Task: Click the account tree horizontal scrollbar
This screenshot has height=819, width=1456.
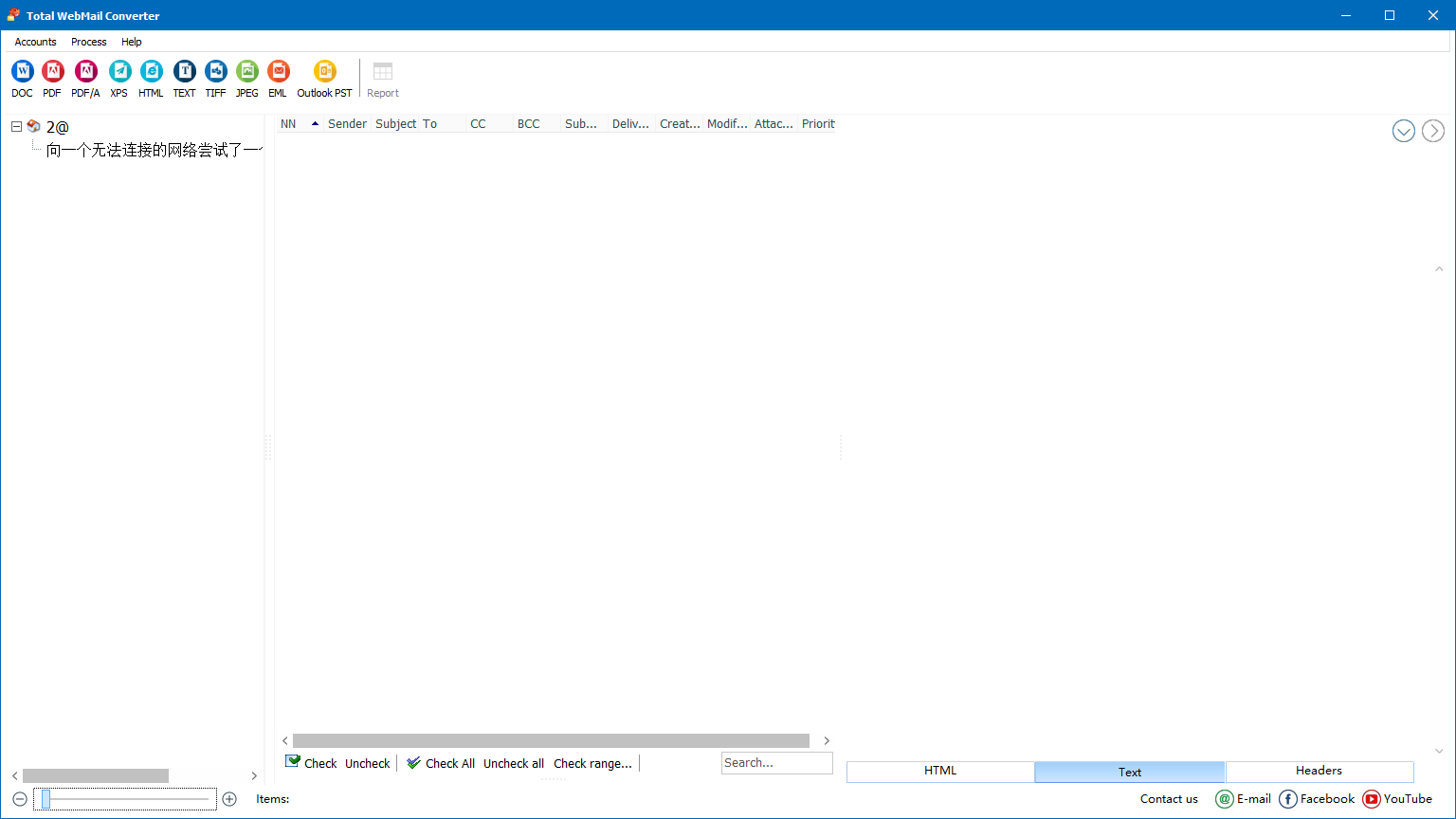Action: point(96,775)
